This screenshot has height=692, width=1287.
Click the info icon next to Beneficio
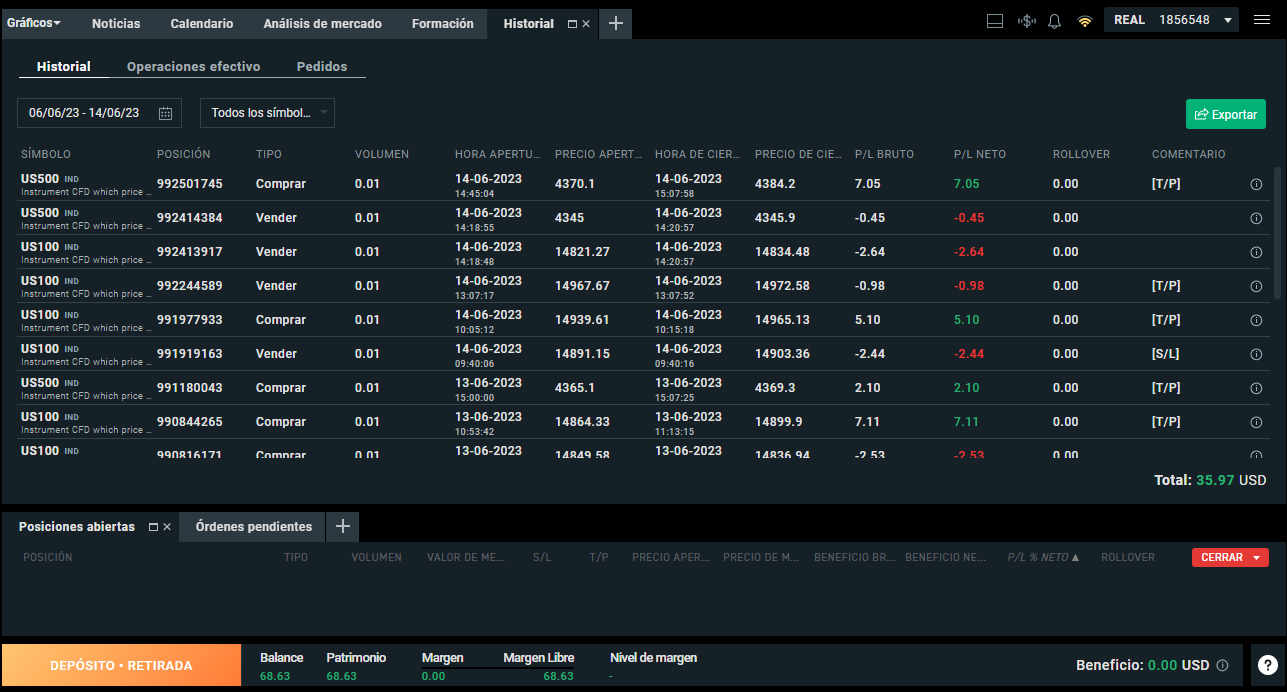1222,665
